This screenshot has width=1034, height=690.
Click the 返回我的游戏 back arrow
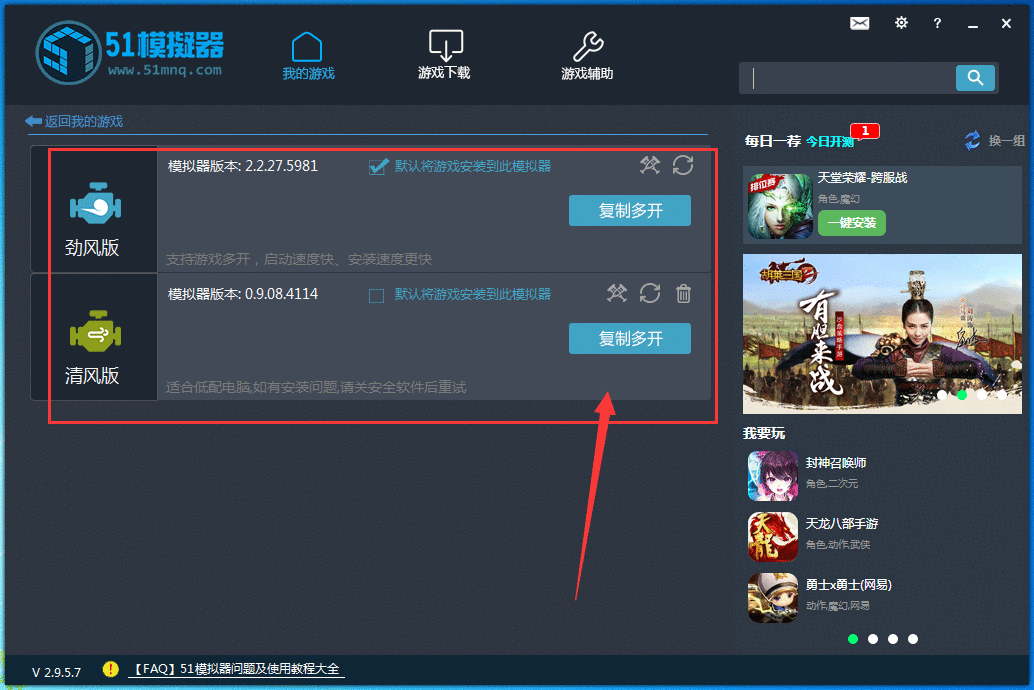pos(31,121)
